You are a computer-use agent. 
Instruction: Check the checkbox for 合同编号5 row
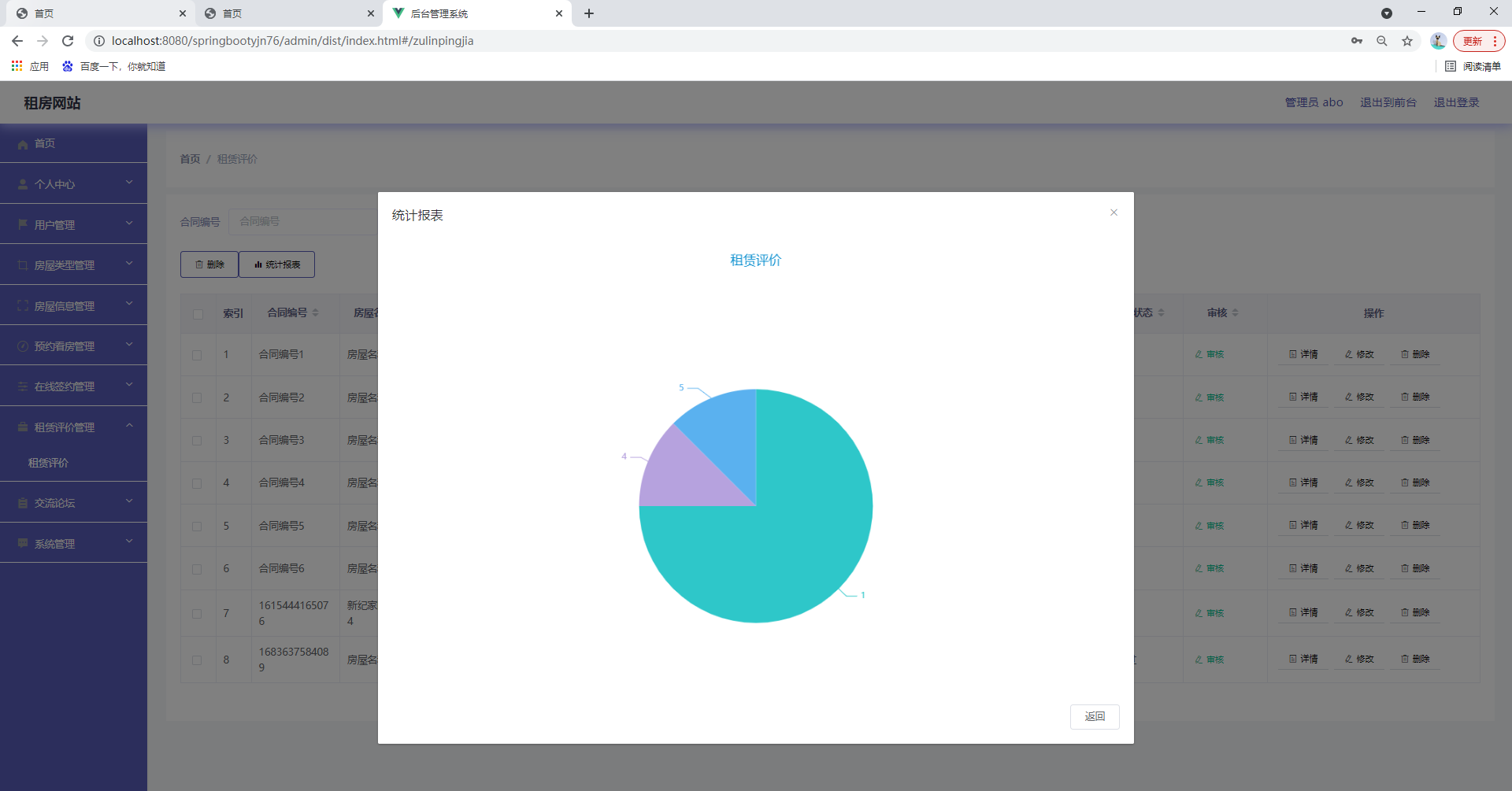(198, 526)
